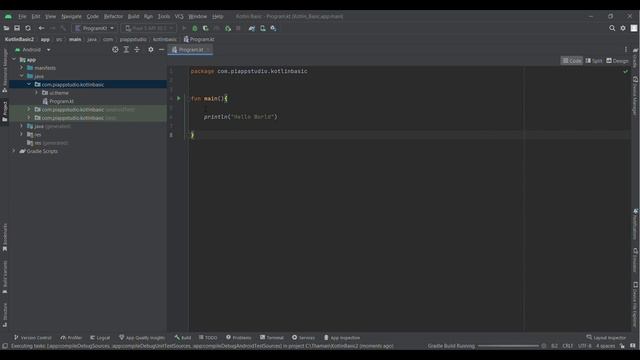The image size is (640, 360).
Task: Open the Refactor menu
Action: click(113, 16)
